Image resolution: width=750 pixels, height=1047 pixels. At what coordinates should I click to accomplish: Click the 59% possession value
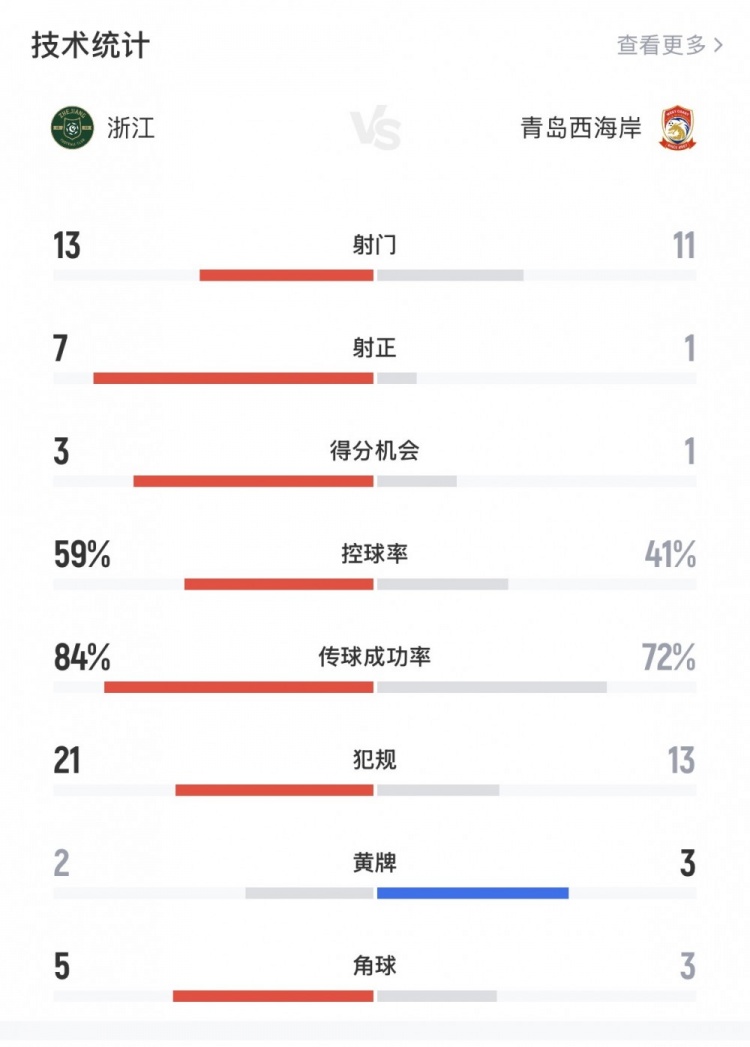(x=82, y=555)
